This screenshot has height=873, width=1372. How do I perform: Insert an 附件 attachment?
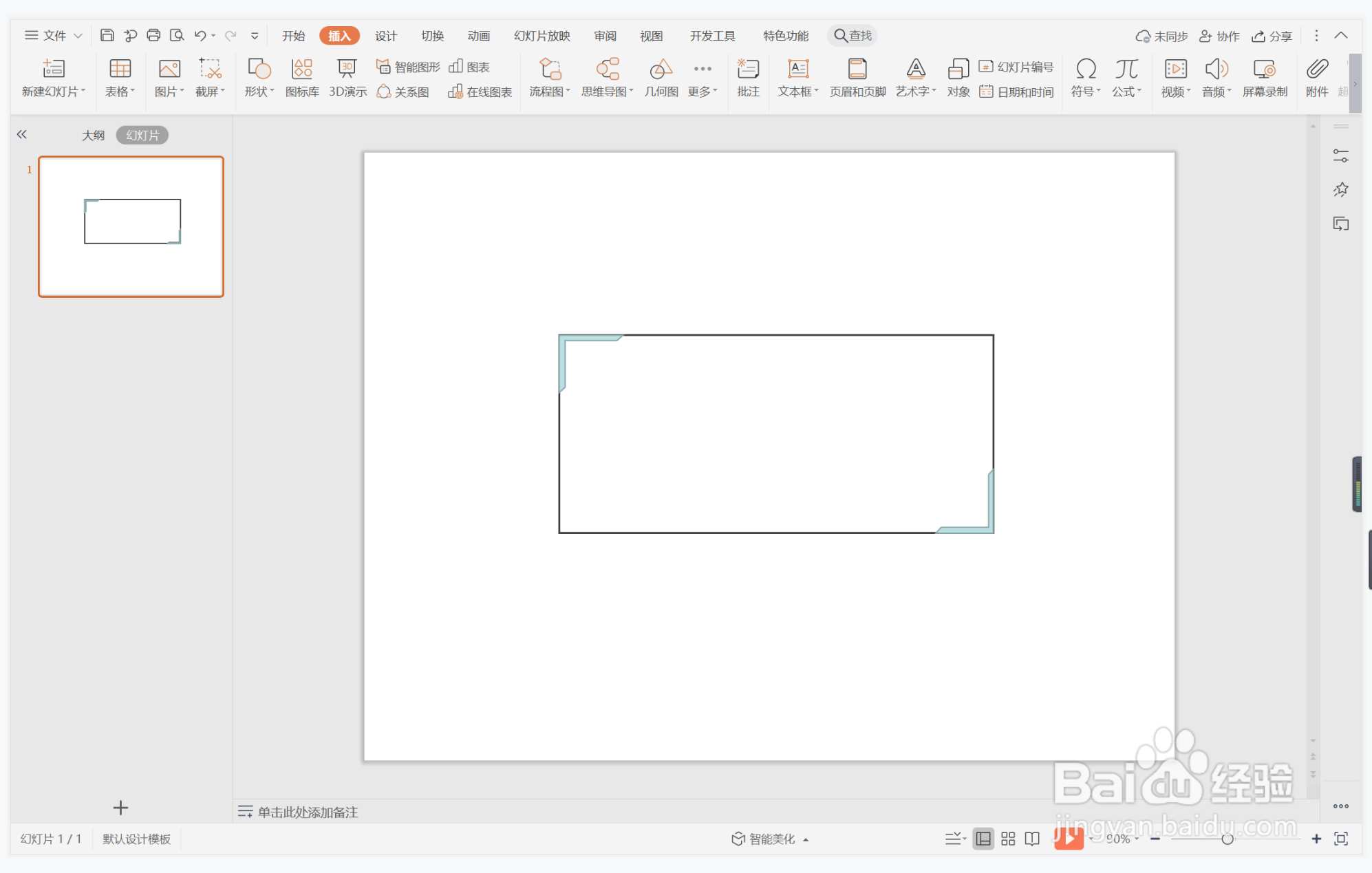[x=1316, y=76]
